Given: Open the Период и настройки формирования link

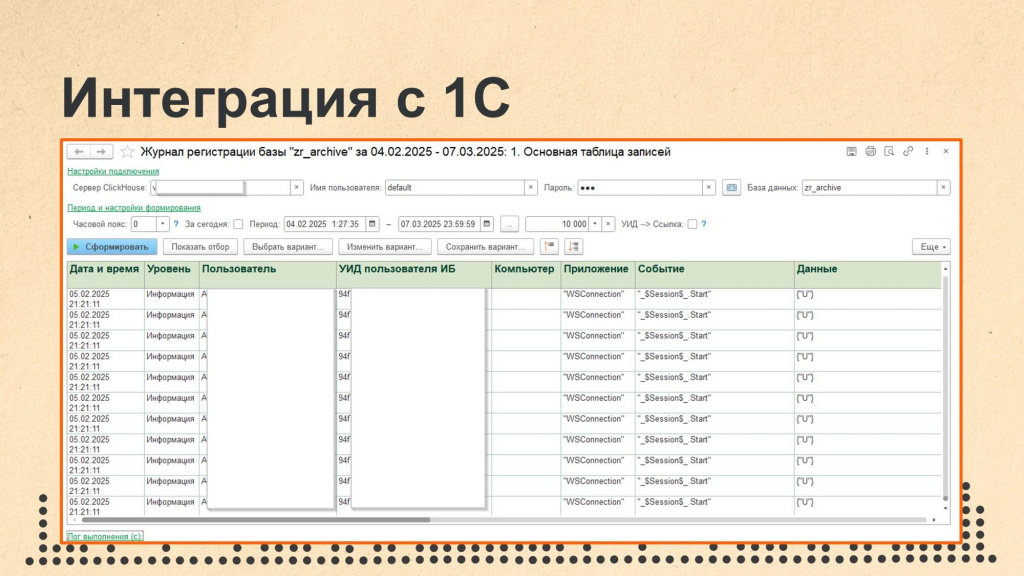Looking at the screenshot, I should pos(134,208).
